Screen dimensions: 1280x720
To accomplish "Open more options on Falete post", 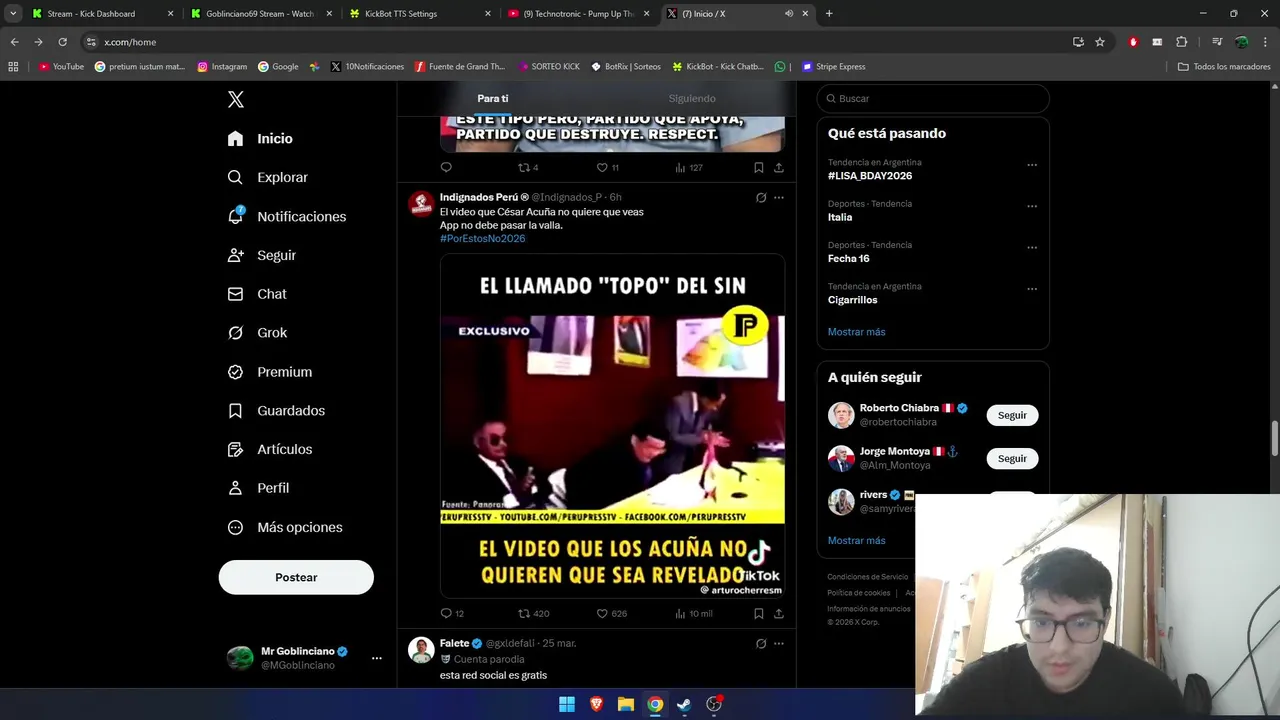I will click(x=779, y=644).
